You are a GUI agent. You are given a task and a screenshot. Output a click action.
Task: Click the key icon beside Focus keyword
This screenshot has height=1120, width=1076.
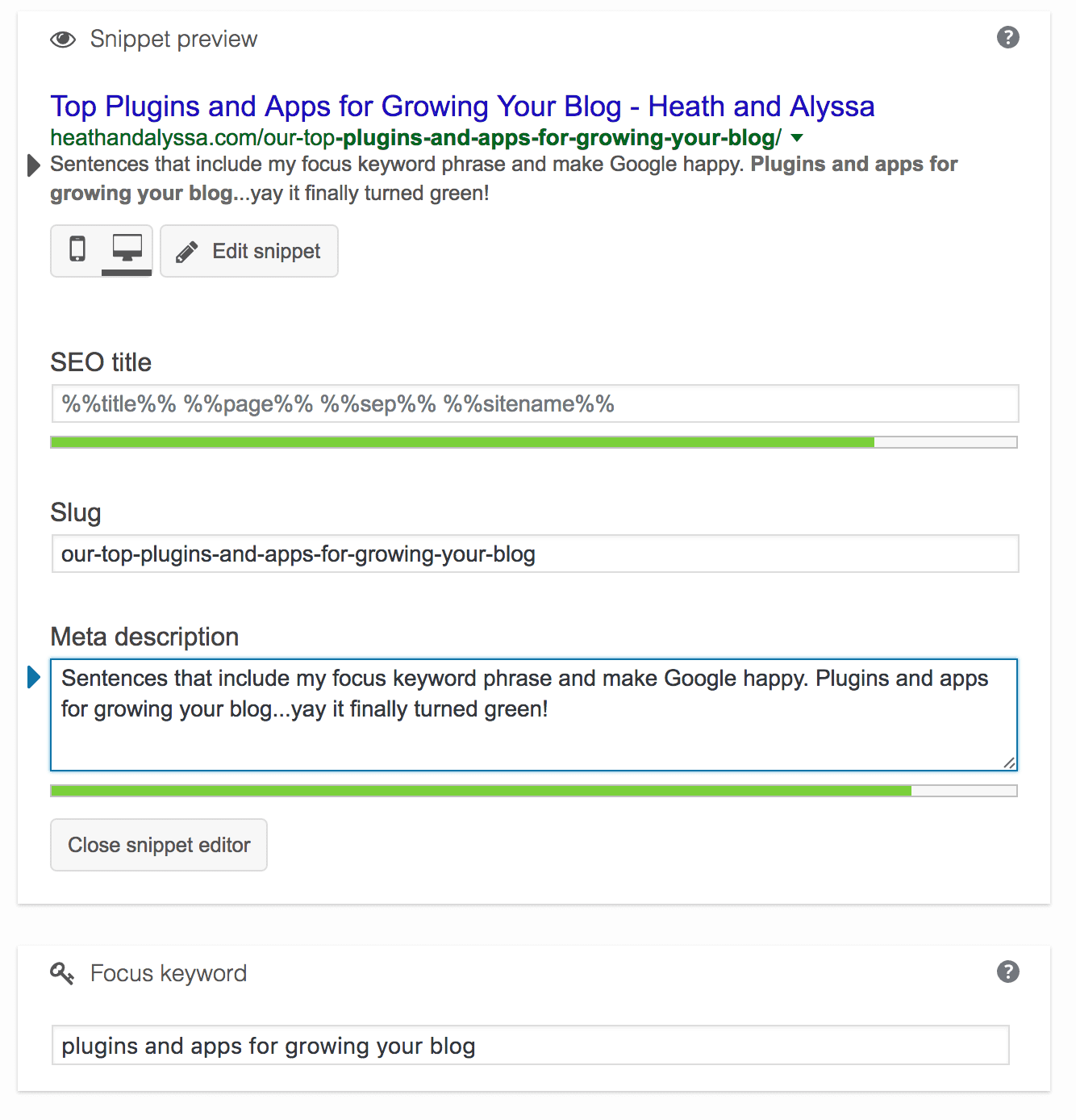coord(61,972)
